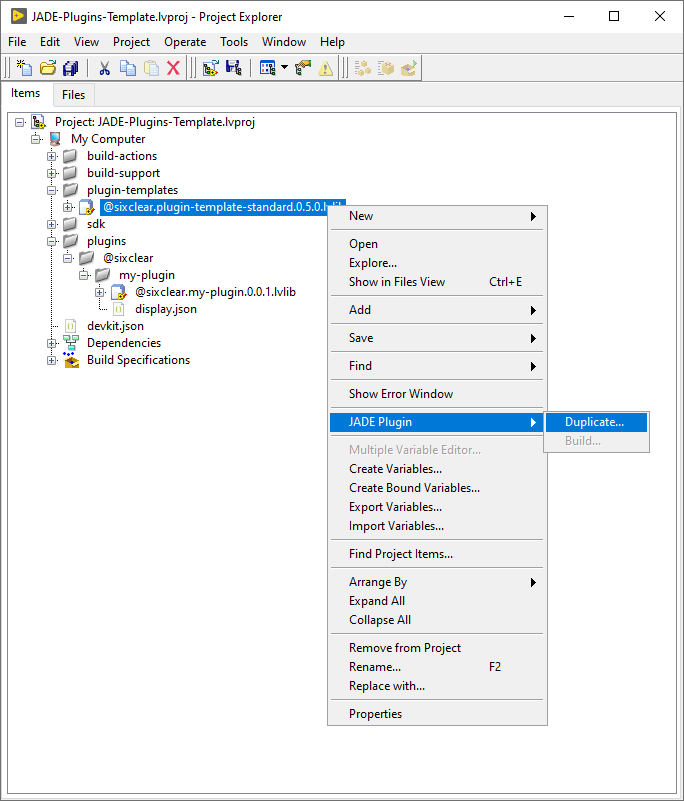684x801 pixels.
Task: Click the Build All boxes icon
Action: tap(363, 67)
